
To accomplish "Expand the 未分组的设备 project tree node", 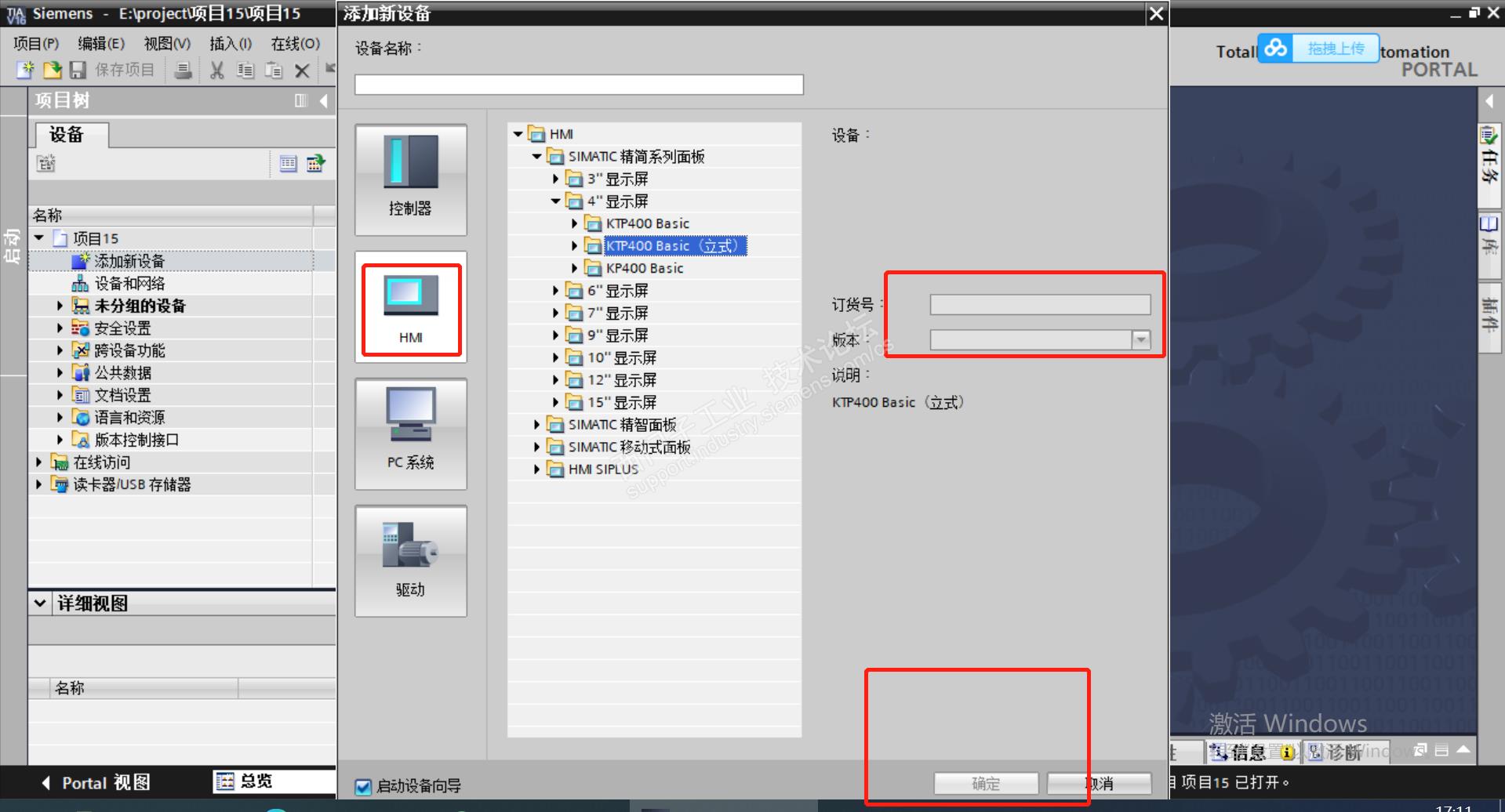I will 60,306.
